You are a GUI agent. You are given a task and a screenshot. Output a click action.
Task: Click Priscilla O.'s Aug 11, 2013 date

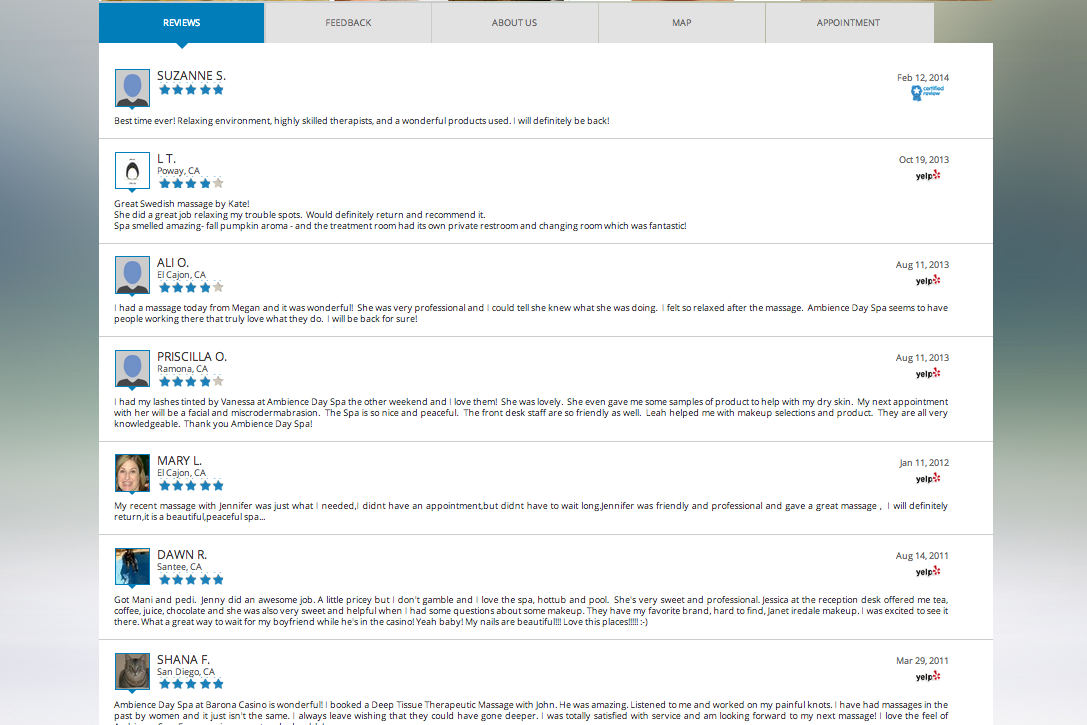(x=922, y=358)
